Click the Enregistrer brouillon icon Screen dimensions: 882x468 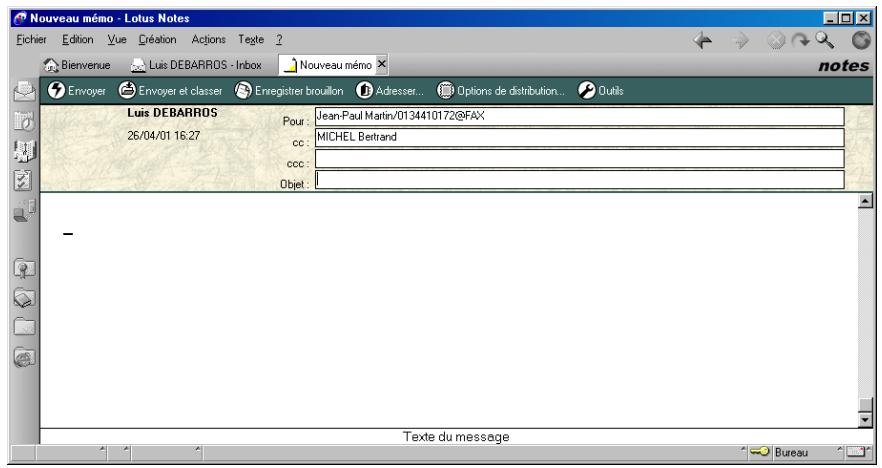pos(243,90)
